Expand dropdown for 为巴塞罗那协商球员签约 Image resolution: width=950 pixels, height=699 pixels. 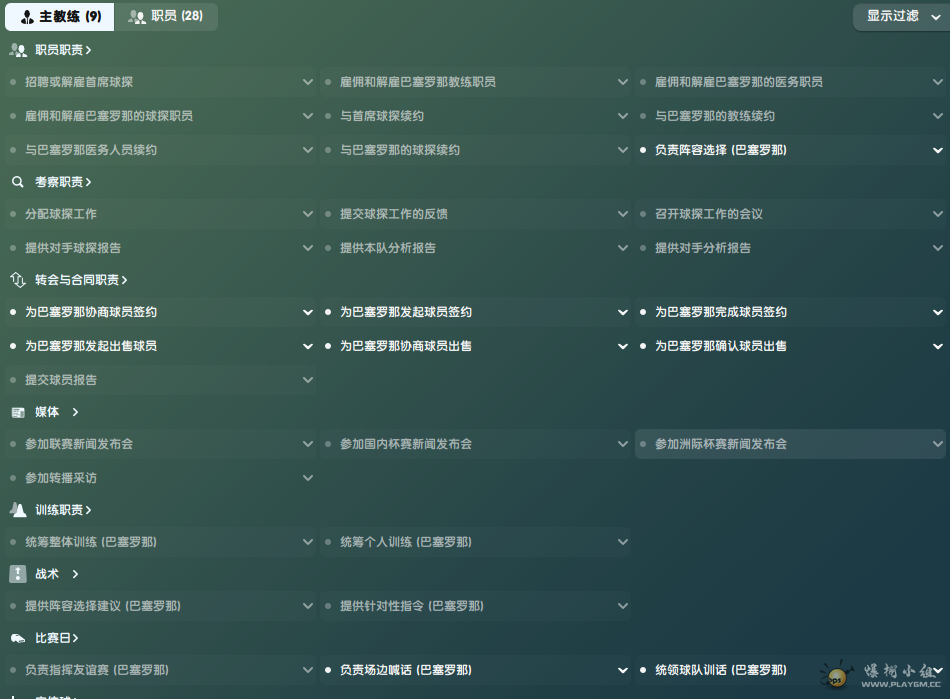pyautogui.click(x=308, y=312)
